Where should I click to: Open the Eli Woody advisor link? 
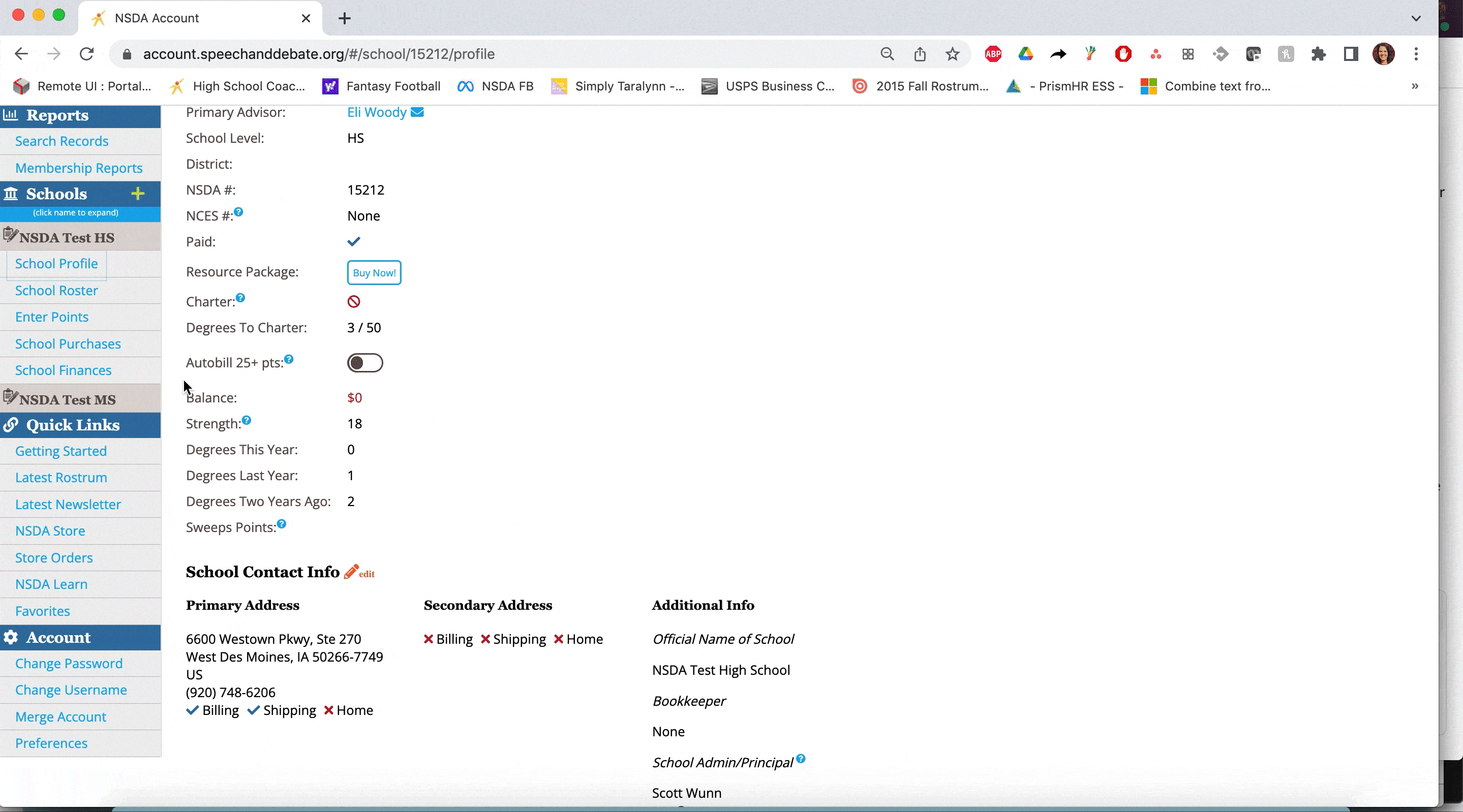377,112
